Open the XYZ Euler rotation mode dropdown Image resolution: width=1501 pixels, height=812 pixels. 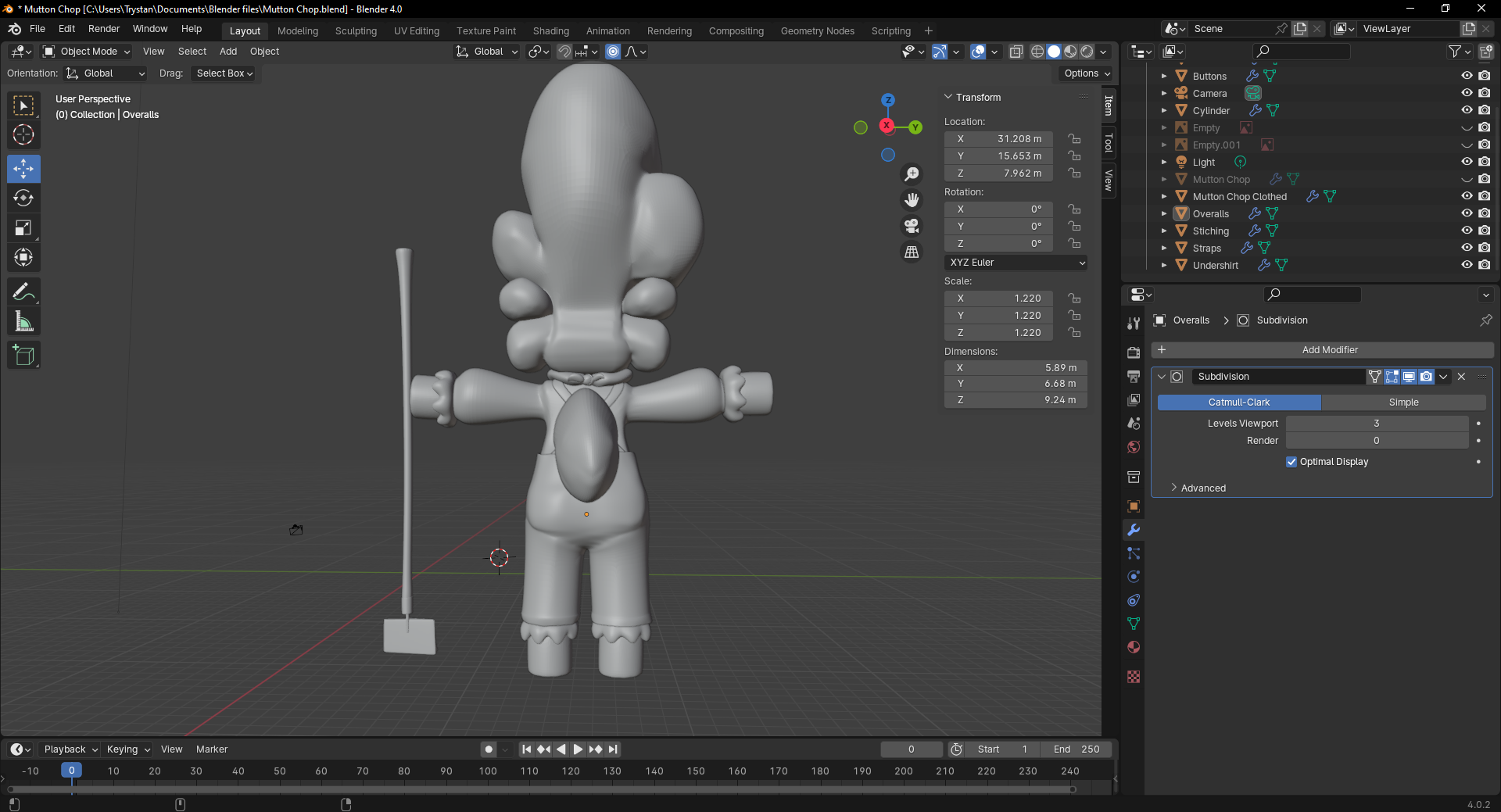pos(1016,263)
